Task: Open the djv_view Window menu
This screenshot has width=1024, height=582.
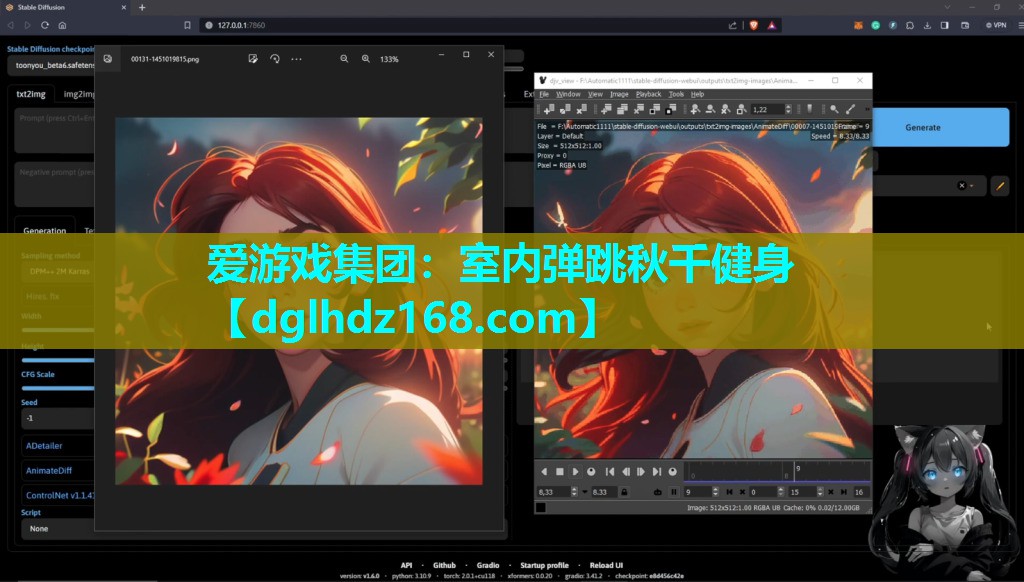Action: [x=568, y=94]
